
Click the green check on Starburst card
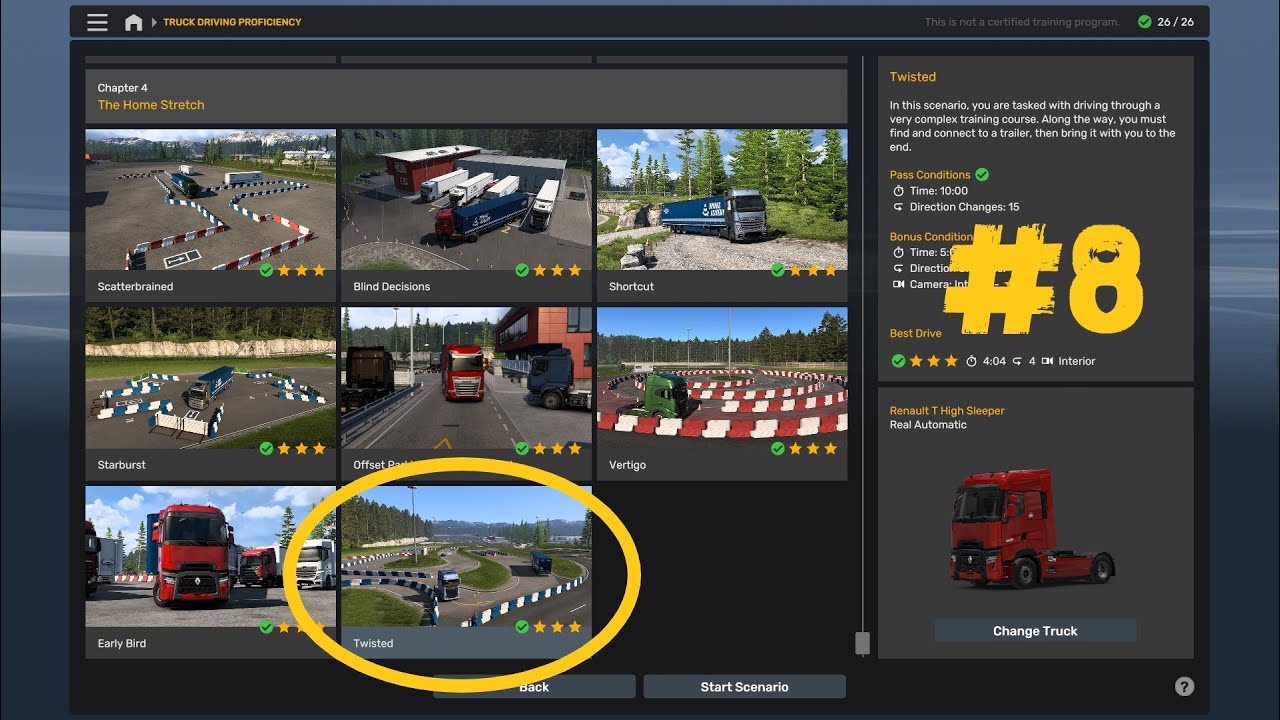266,449
